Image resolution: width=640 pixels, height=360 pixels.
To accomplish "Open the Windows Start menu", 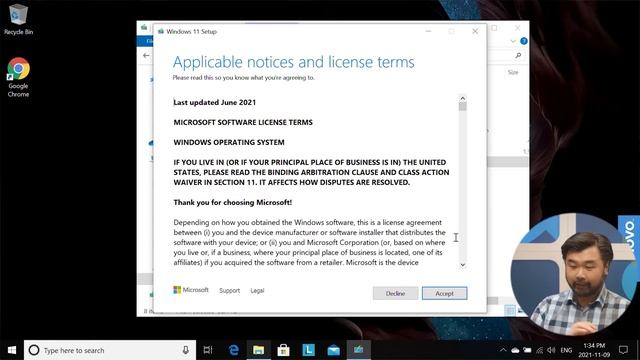I will point(12,350).
